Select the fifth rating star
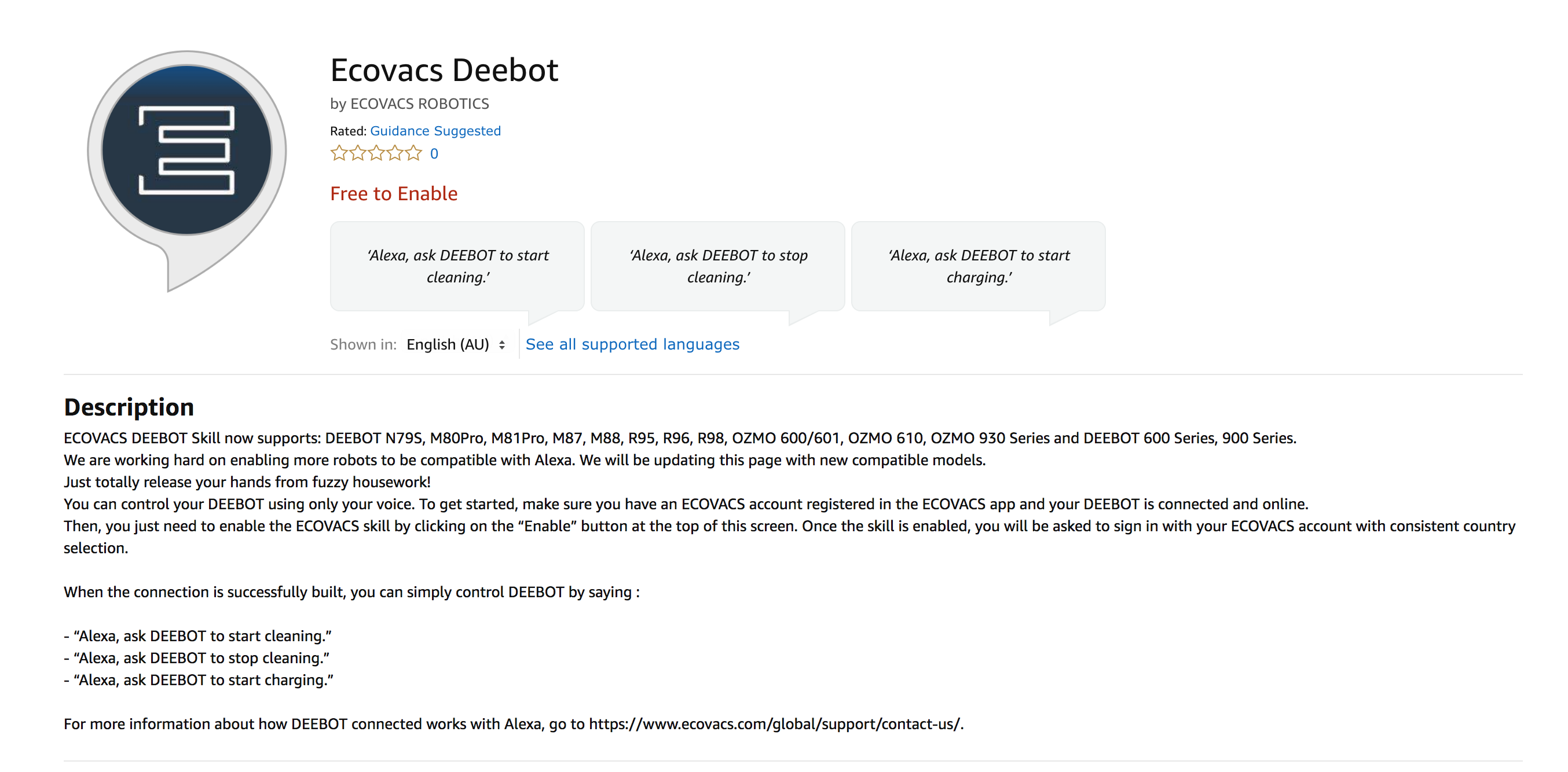The height and width of the screenshot is (772, 1568). [x=414, y=153]
